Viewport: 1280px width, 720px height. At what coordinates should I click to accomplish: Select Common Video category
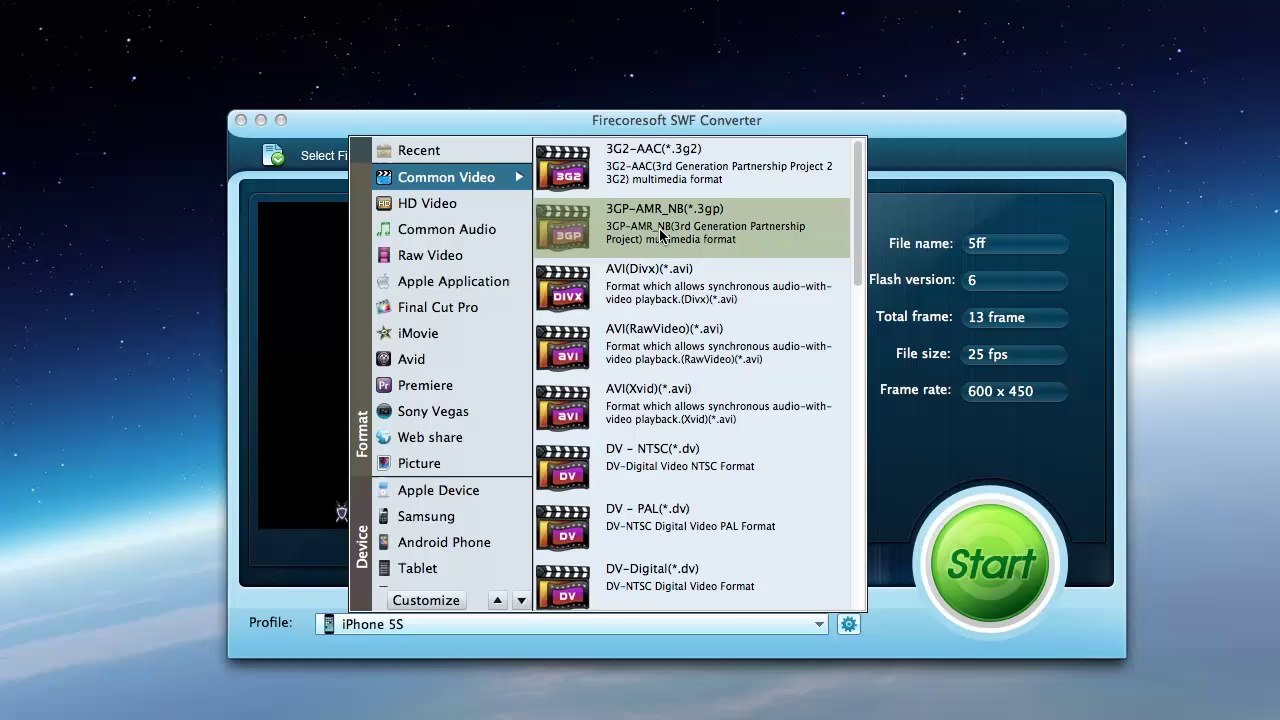452,177
